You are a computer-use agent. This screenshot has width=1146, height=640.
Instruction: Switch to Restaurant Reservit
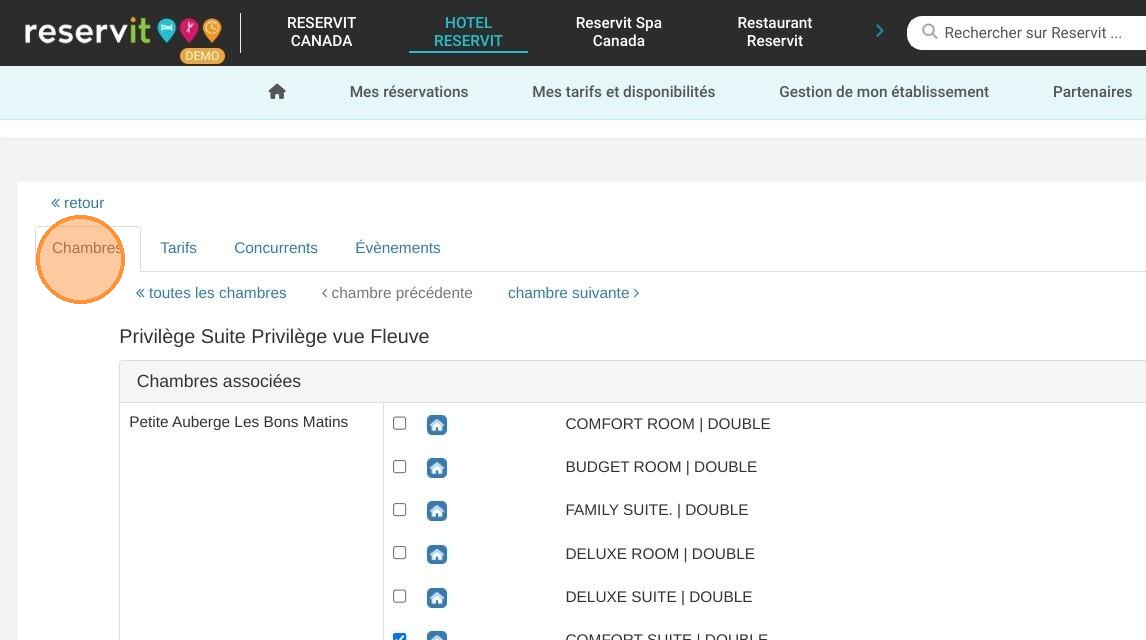tap(775, 32)
